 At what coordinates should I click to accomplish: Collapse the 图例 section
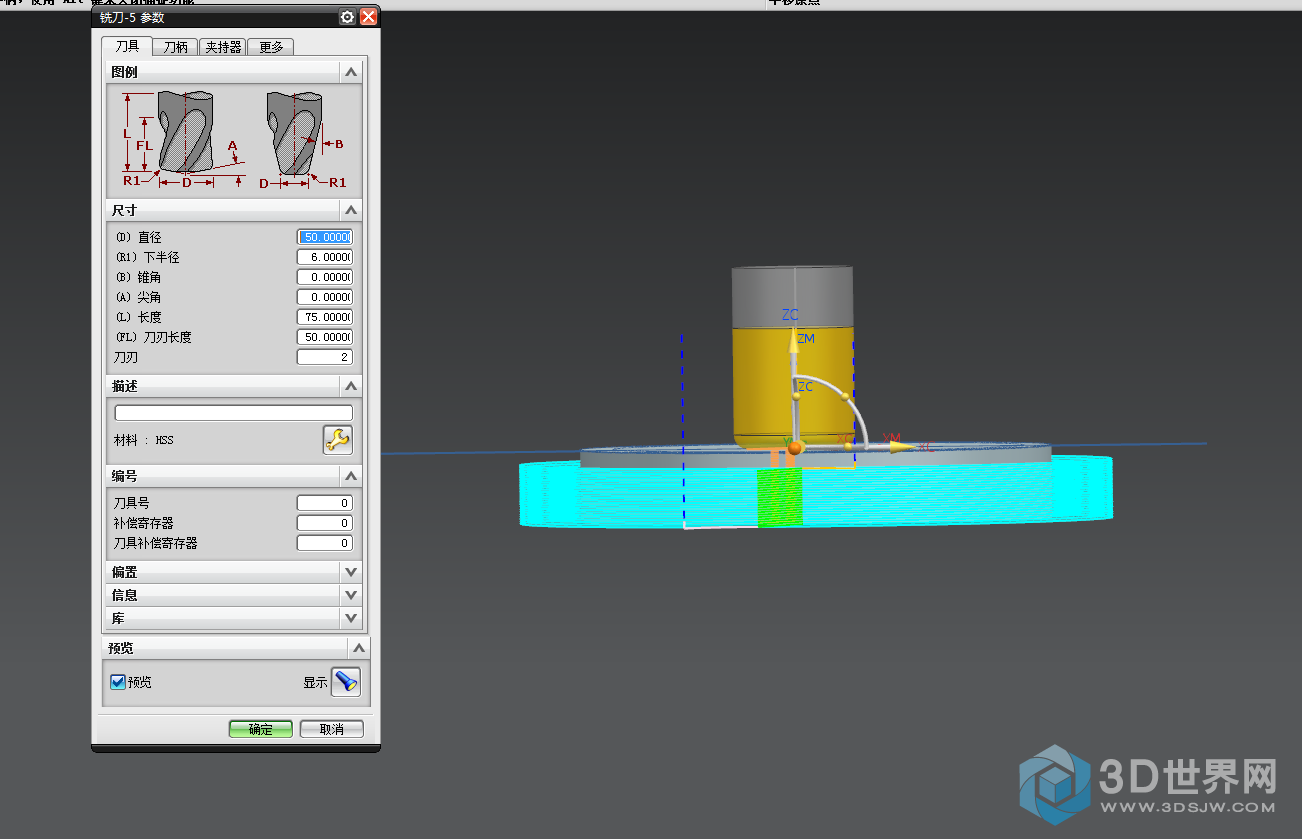coord(350,72)
